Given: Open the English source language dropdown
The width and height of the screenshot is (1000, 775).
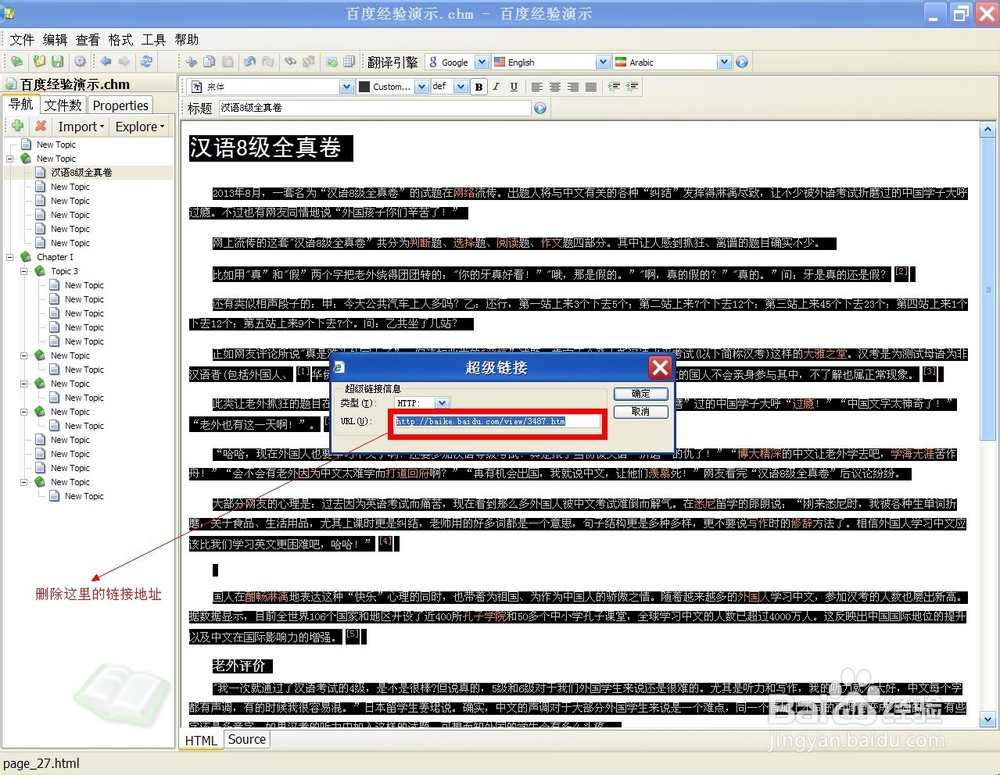Looking at the screenshot, I should [603, 62].
